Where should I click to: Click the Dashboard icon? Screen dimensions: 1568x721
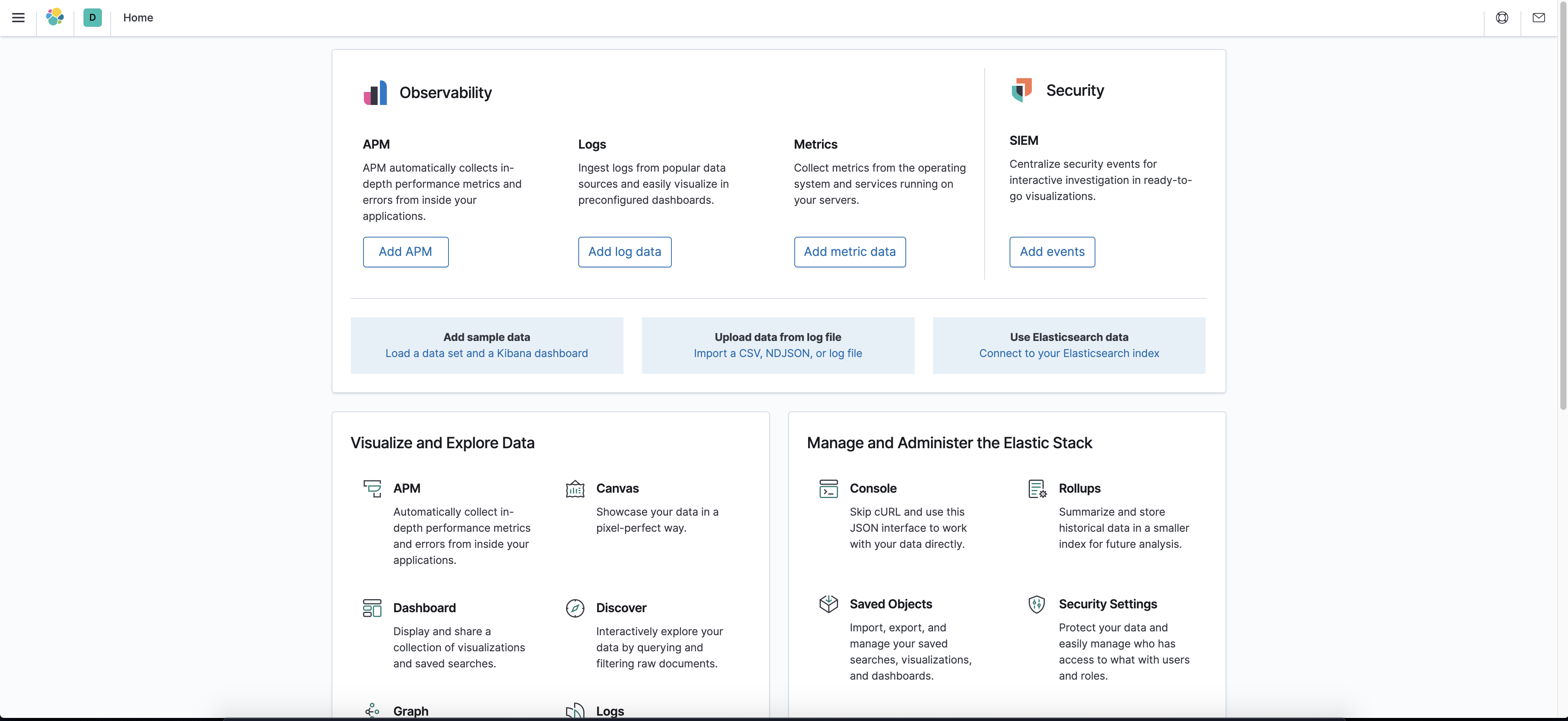pyautogui.click(x=372, y=608)
